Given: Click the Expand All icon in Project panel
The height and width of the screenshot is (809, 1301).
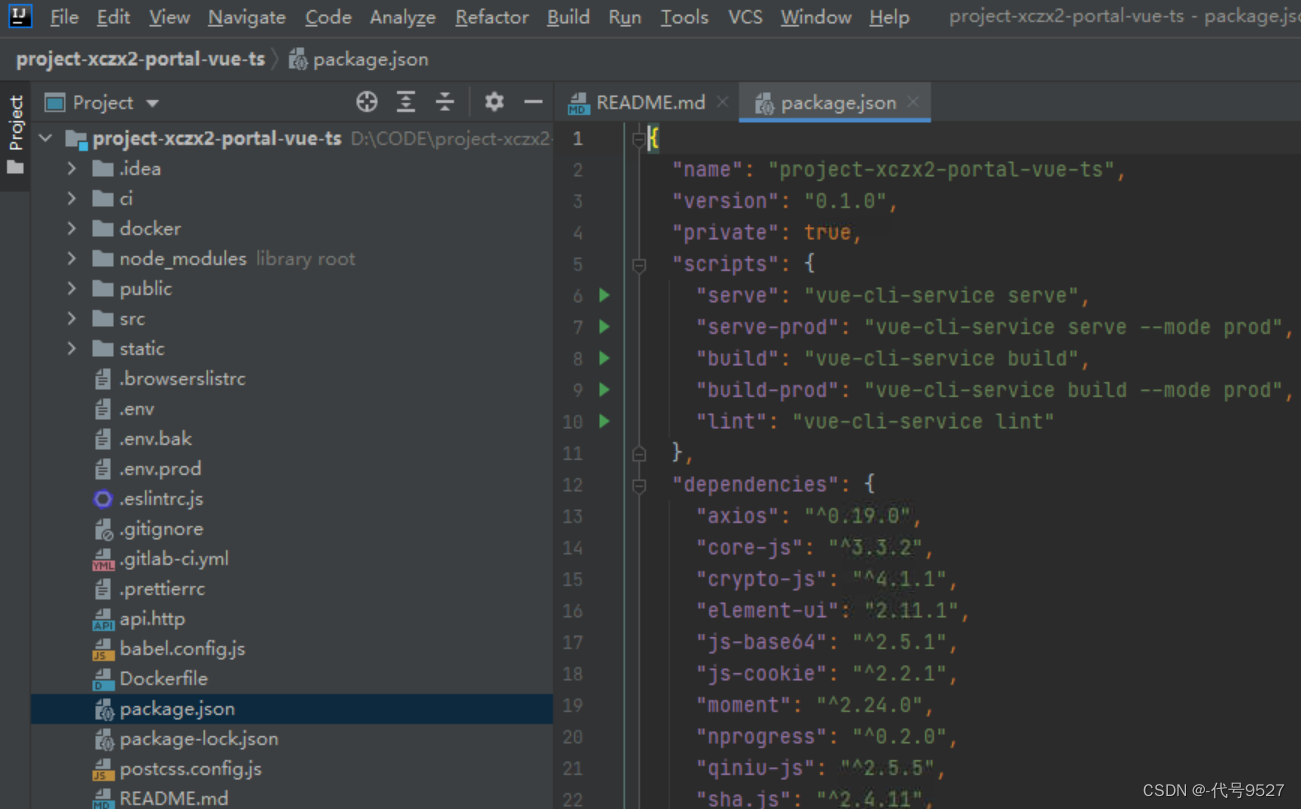Looking at the screenshot, I should 406,102.
